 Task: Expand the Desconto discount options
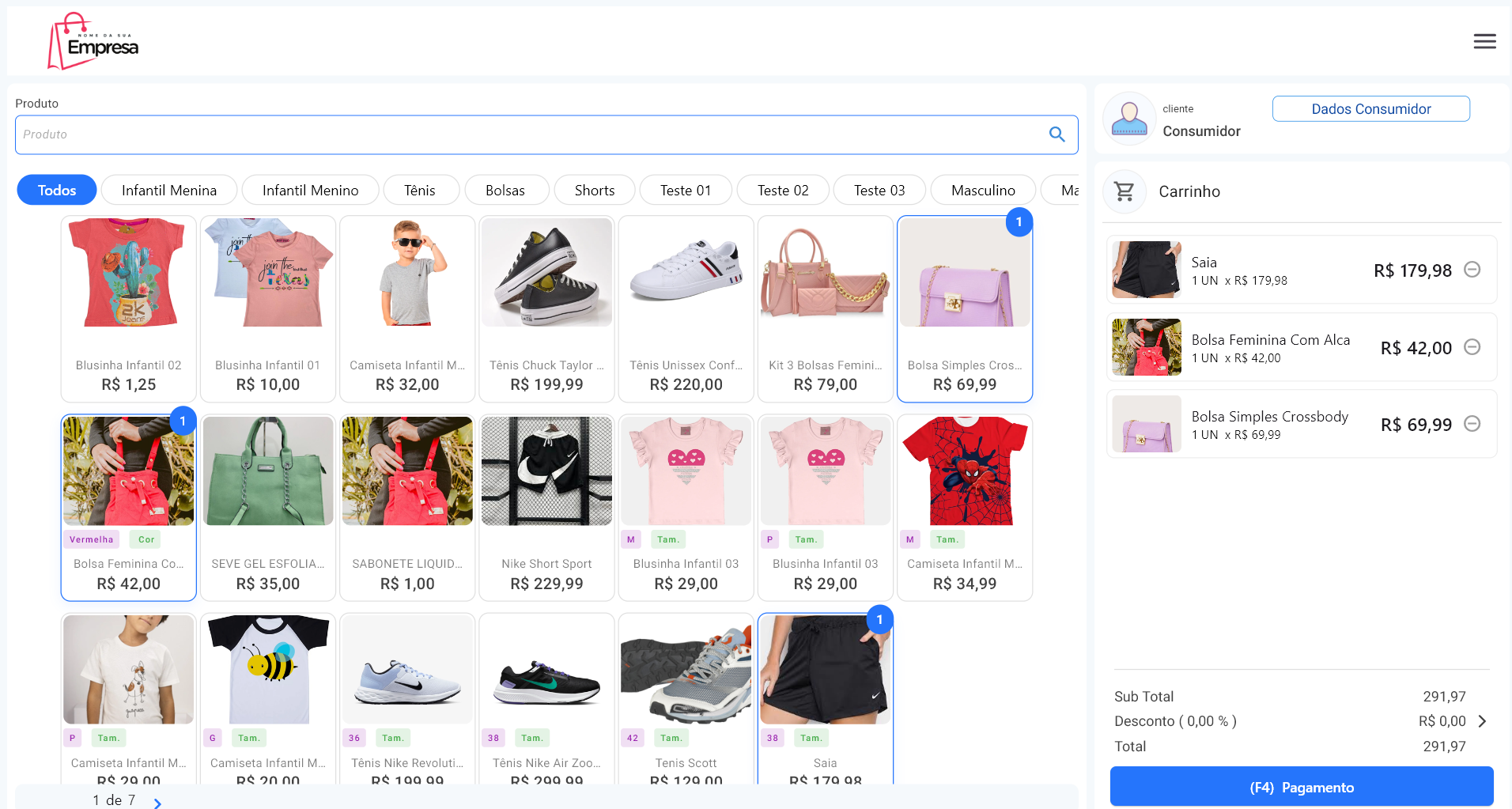(x=1482, y=721)
